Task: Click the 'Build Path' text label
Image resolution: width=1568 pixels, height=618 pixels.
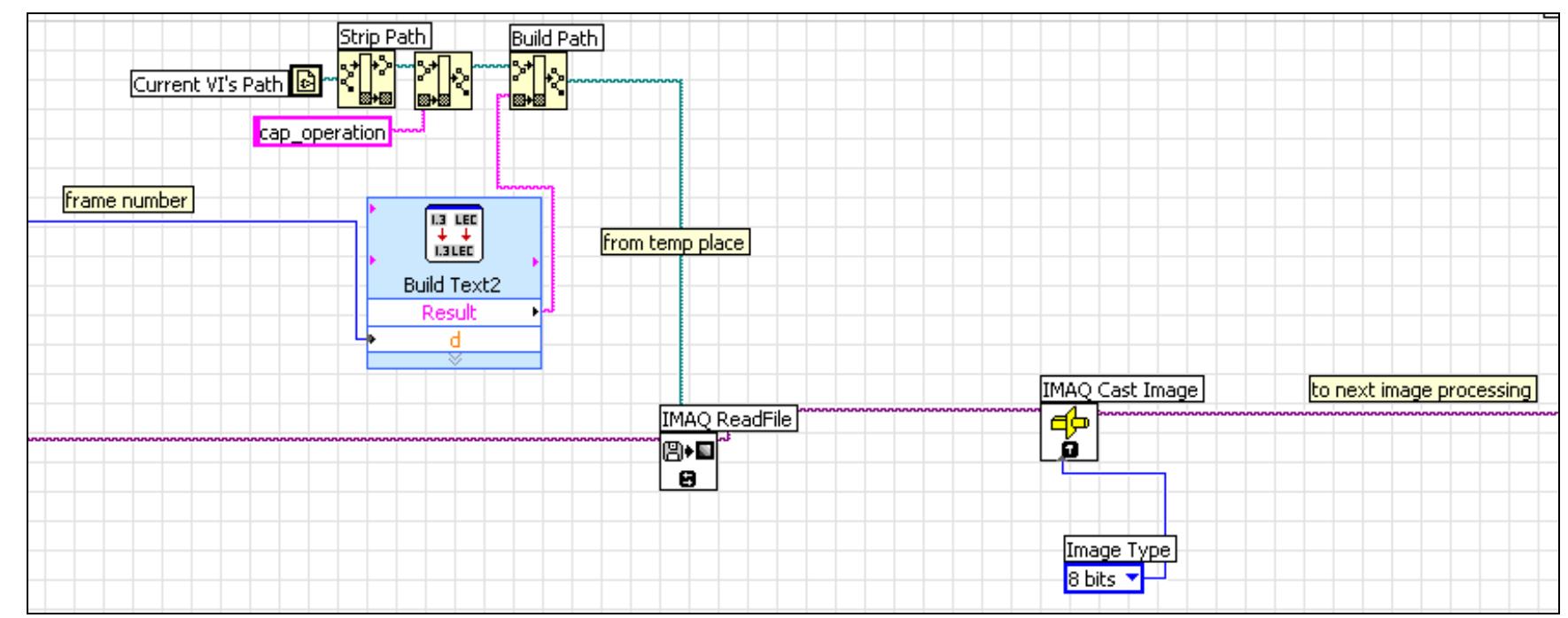Action: [556, 38]
